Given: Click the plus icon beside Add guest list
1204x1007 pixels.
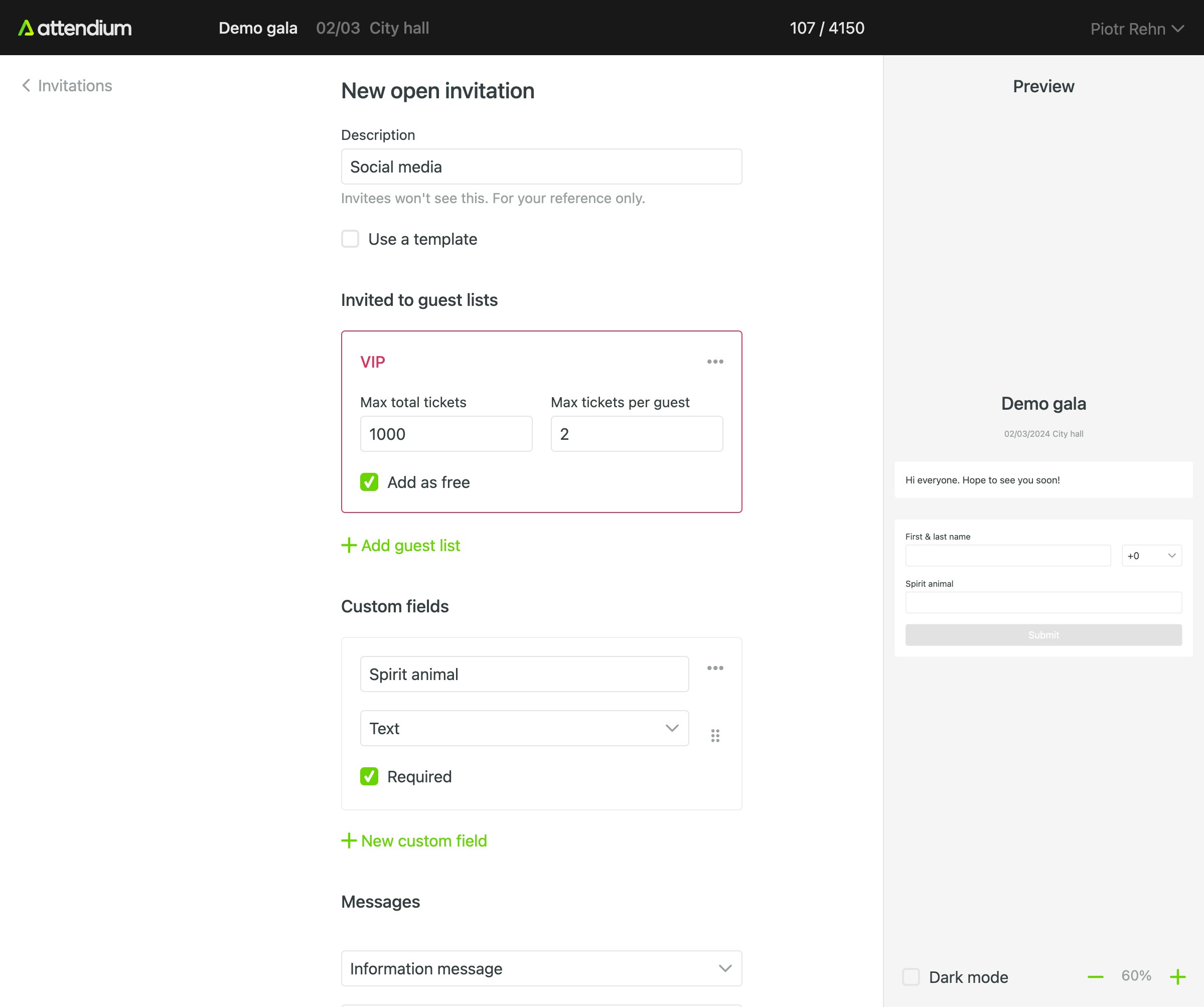Looking at the screenshot, I should [x=349, y=545].
